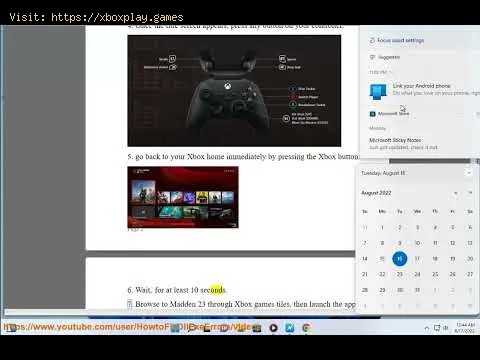Click the media player taskbar icon
This screenshot has width=480, height=360.
tap(273, 328)
